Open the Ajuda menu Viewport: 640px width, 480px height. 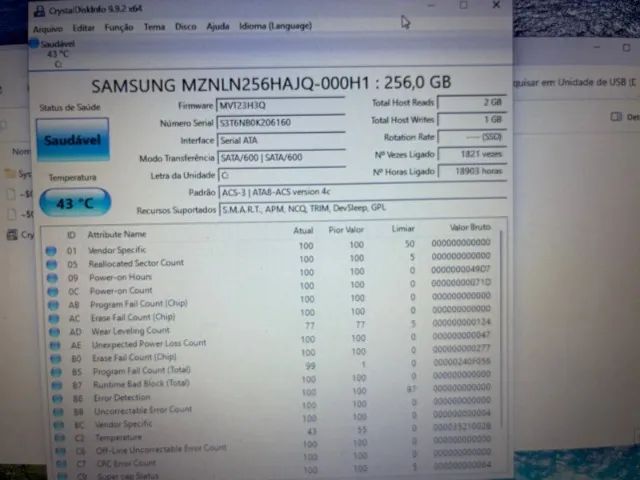pos(218,26)
